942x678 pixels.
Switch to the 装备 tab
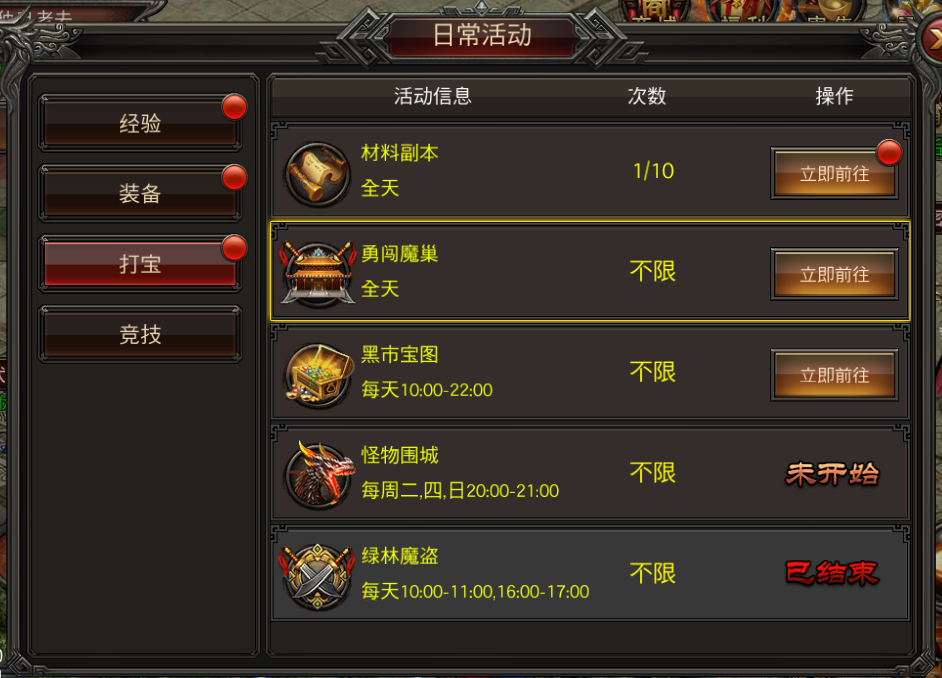tap(140, 193)
